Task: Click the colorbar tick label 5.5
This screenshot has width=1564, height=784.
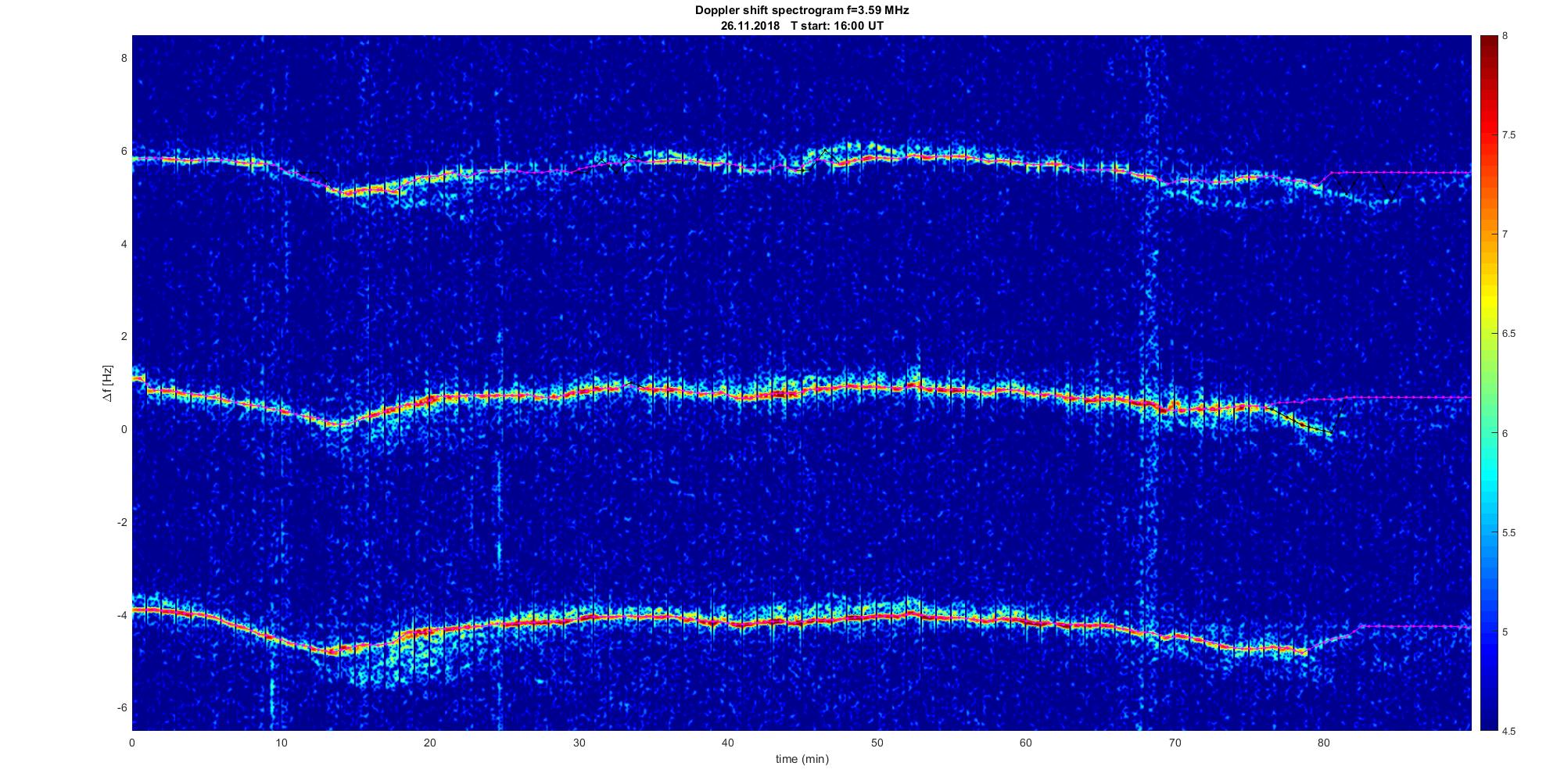Action: point(1509,533)
